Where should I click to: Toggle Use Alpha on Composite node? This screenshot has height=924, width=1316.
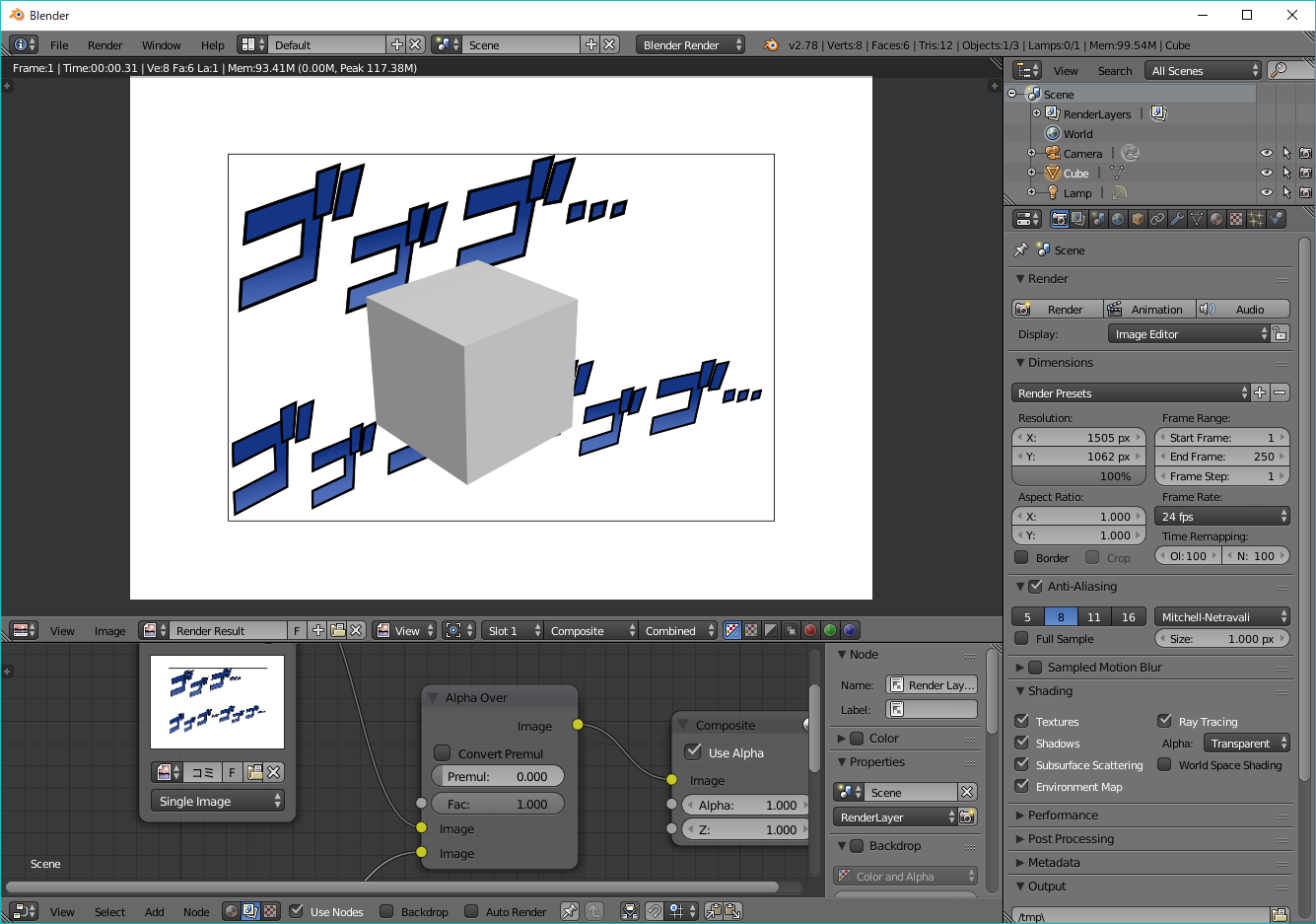(693, 752)
